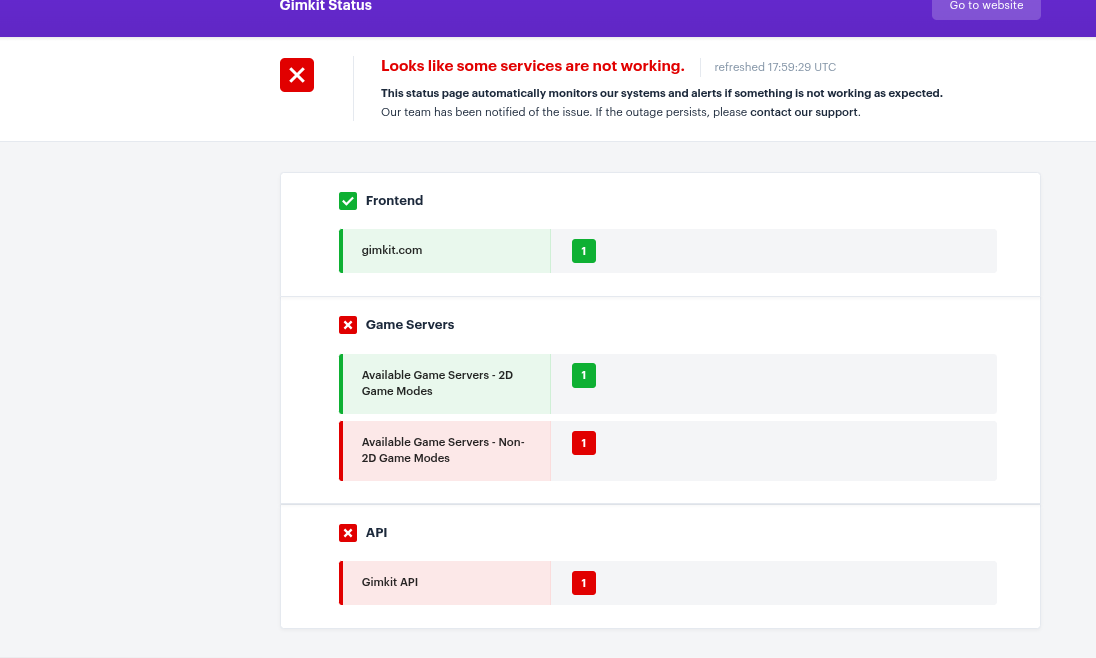Viewport: 1096px width, 658px height.
Task: Click the red X icon beside API
Action: (348, 533)
